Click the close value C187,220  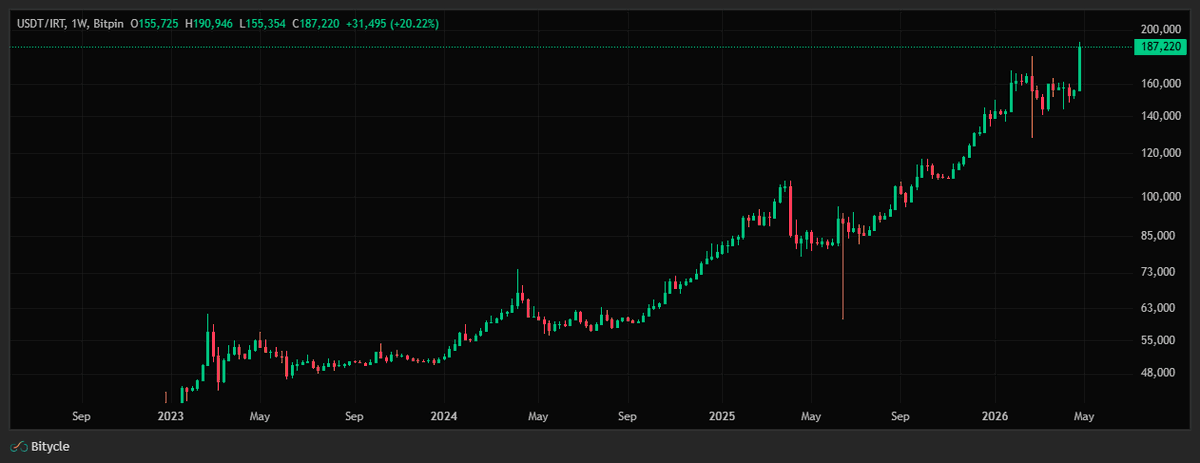[x=315, y=22]
